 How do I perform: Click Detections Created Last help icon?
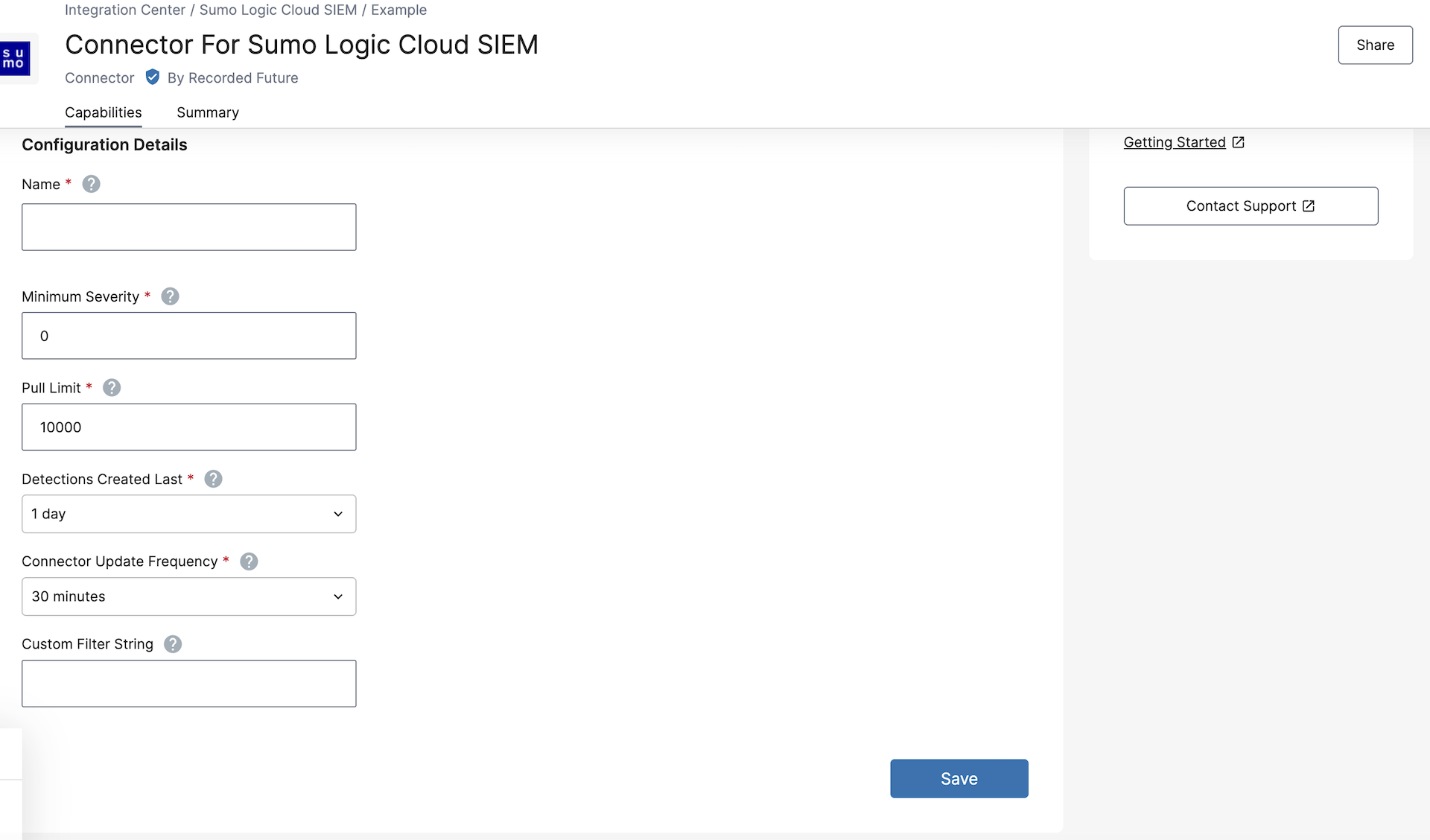pyautogui.click(x=213, y=479)
